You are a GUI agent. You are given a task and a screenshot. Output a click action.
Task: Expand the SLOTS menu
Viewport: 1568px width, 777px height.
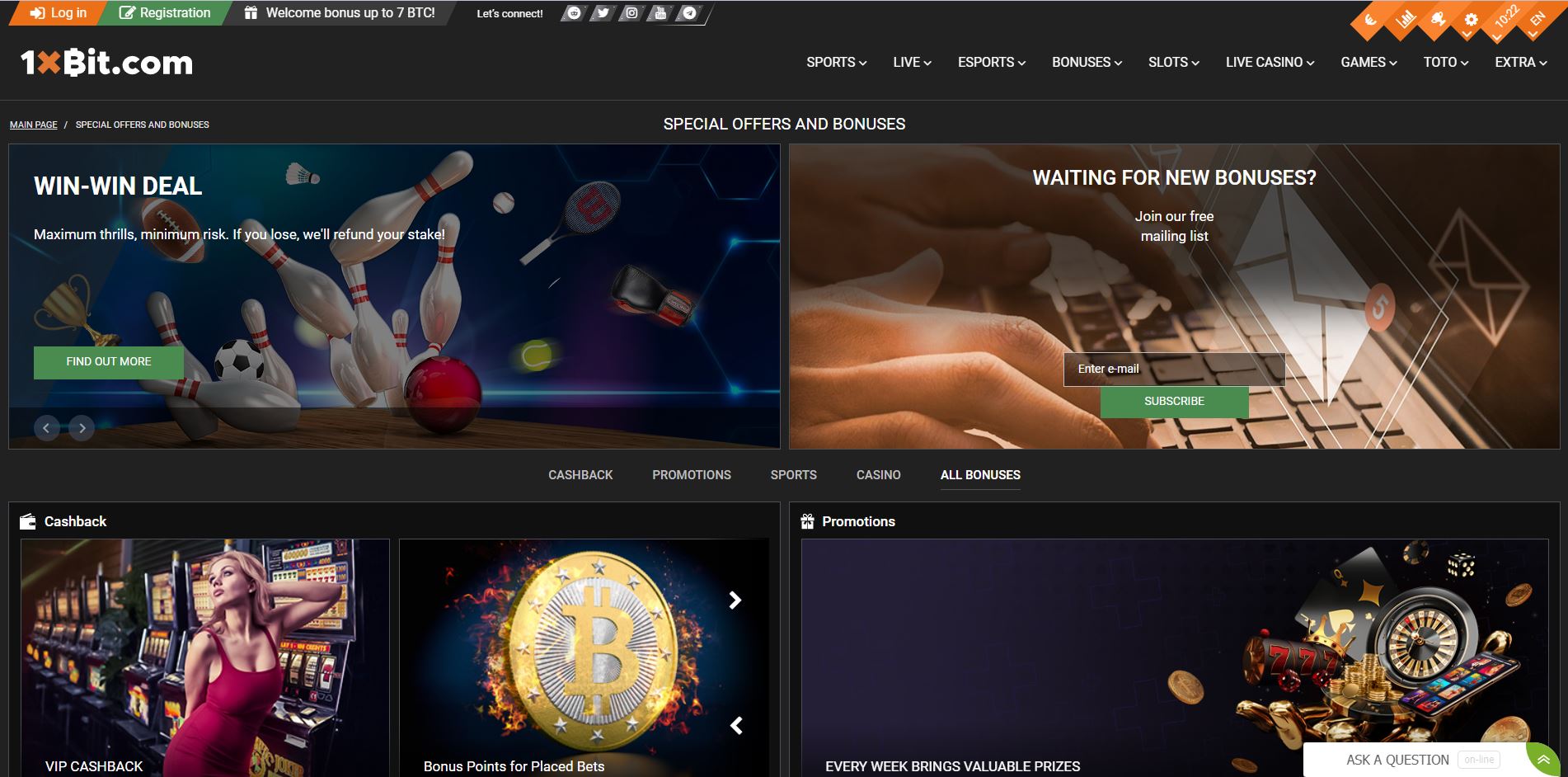coord(1173,63)
